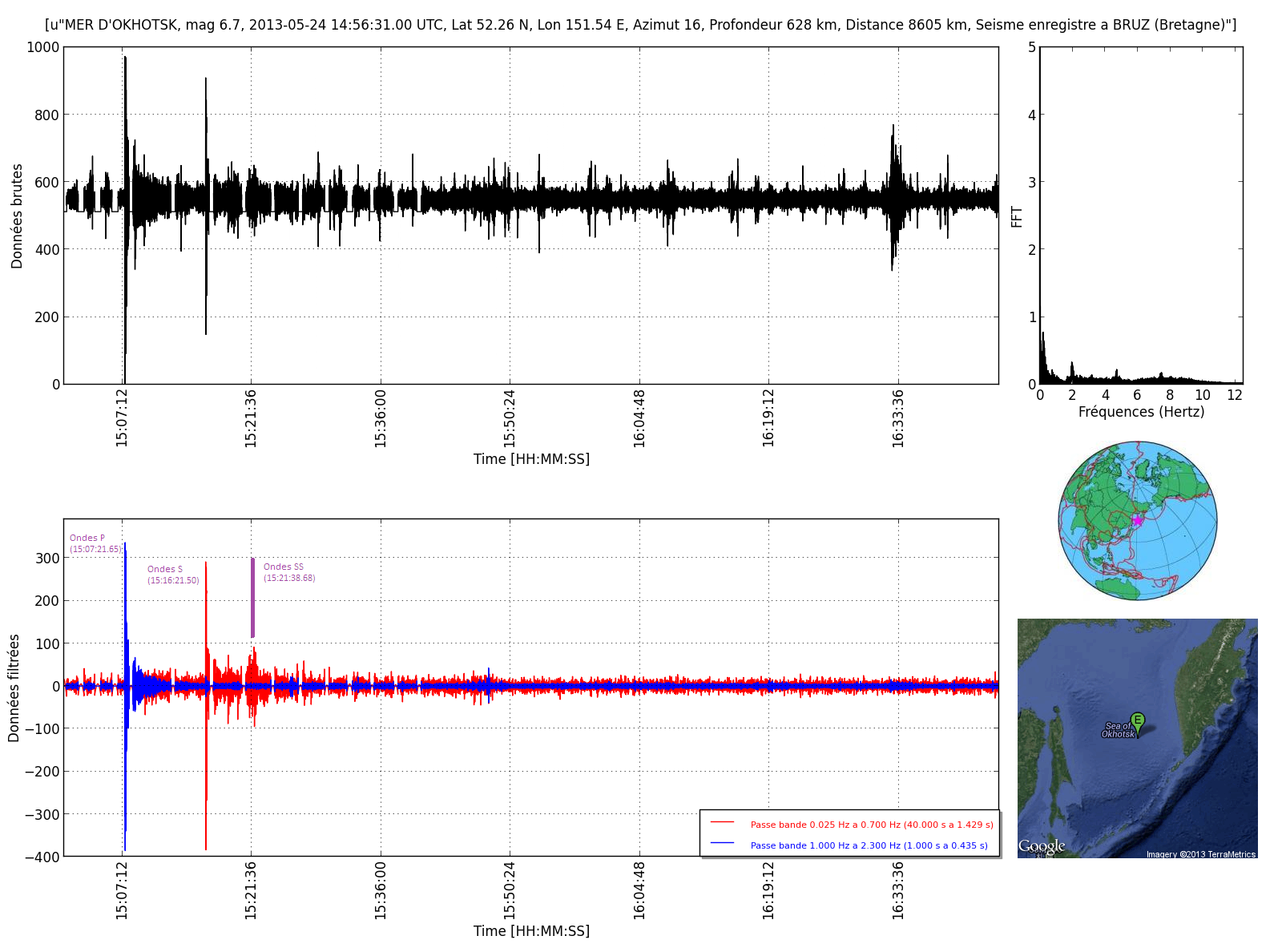Click the Google logo on the satellite map
Screen dimensions: 1282x952
click(1042, 846)
